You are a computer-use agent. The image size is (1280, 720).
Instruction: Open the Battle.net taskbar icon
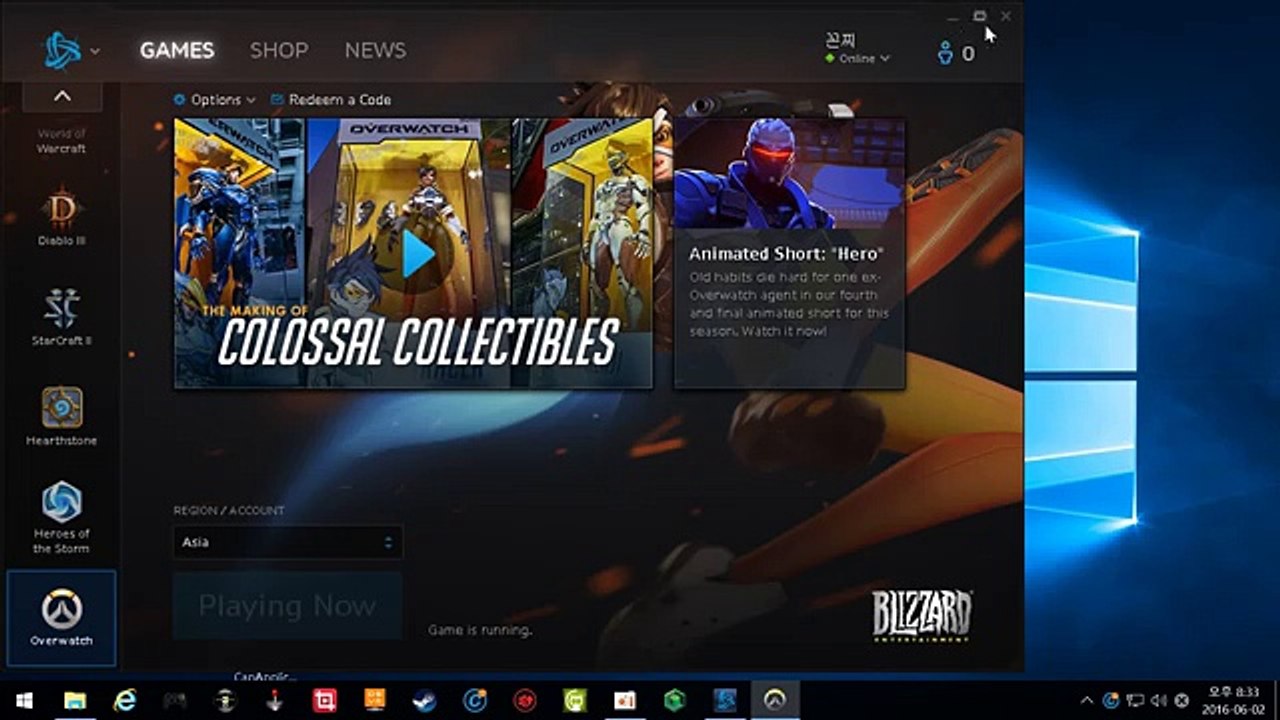coord(725,700)
